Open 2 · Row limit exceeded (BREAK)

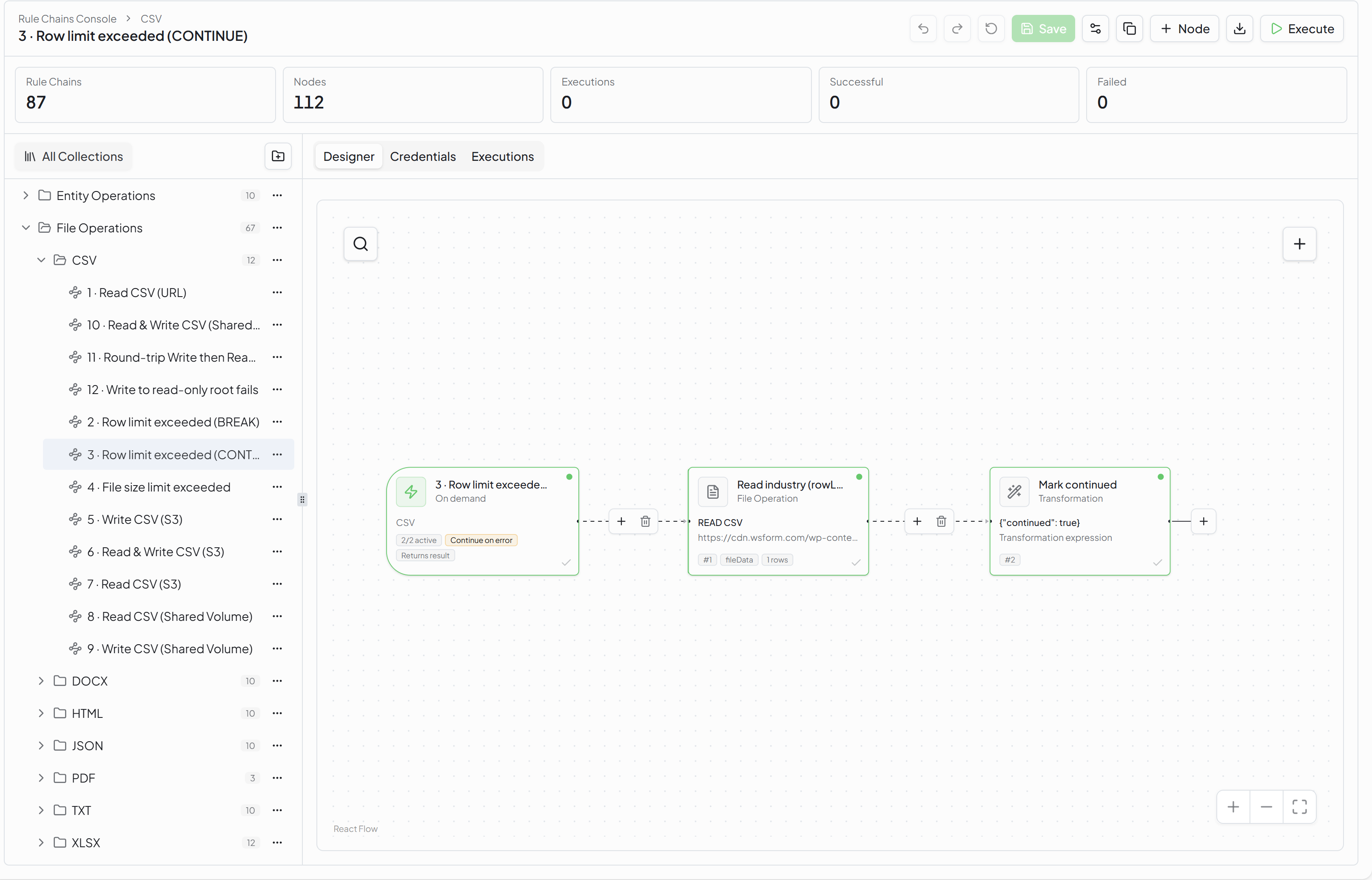pyautogui.click(x=168, y=422)
